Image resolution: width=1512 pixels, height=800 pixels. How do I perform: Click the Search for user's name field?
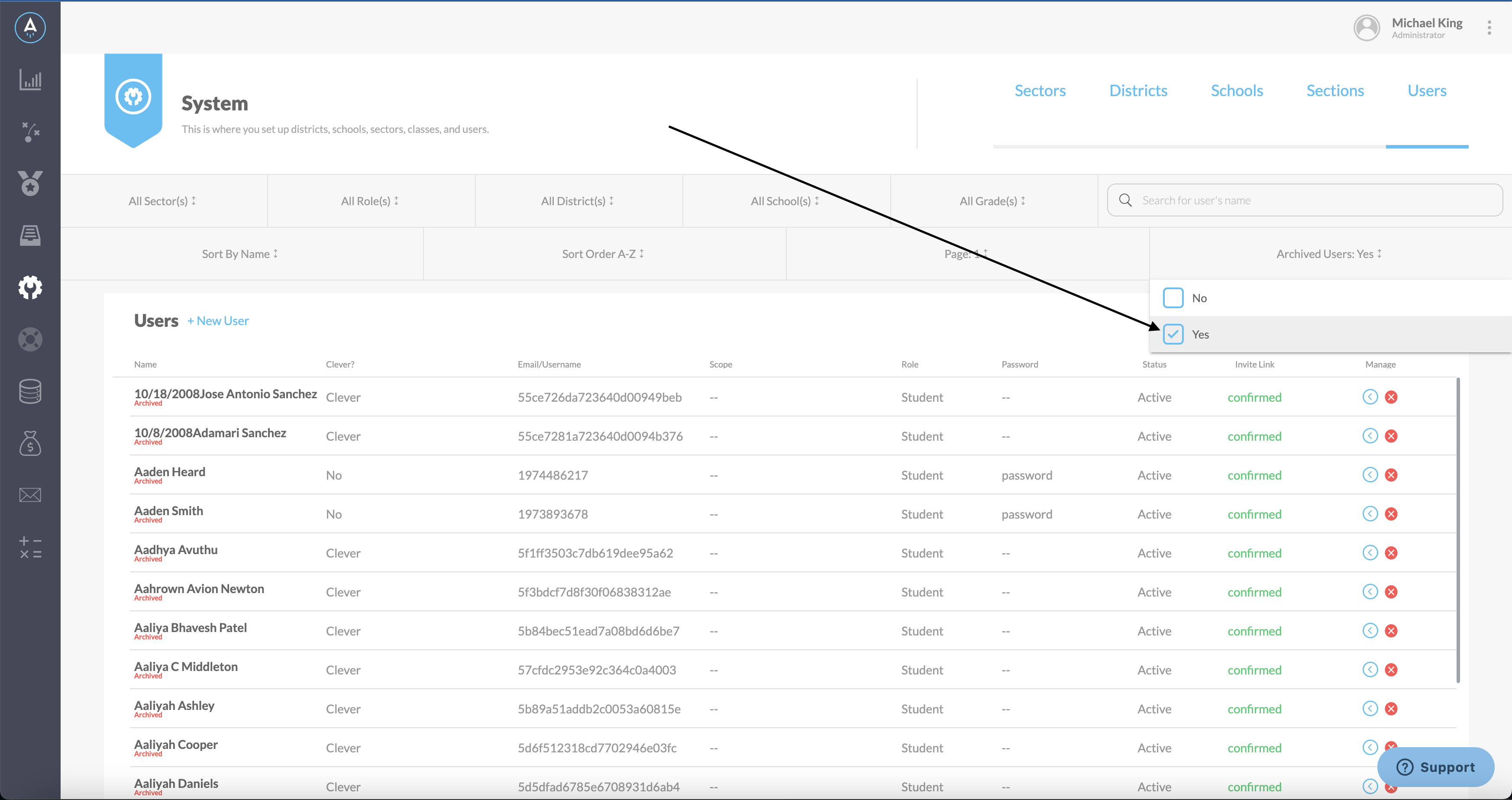1304,200
